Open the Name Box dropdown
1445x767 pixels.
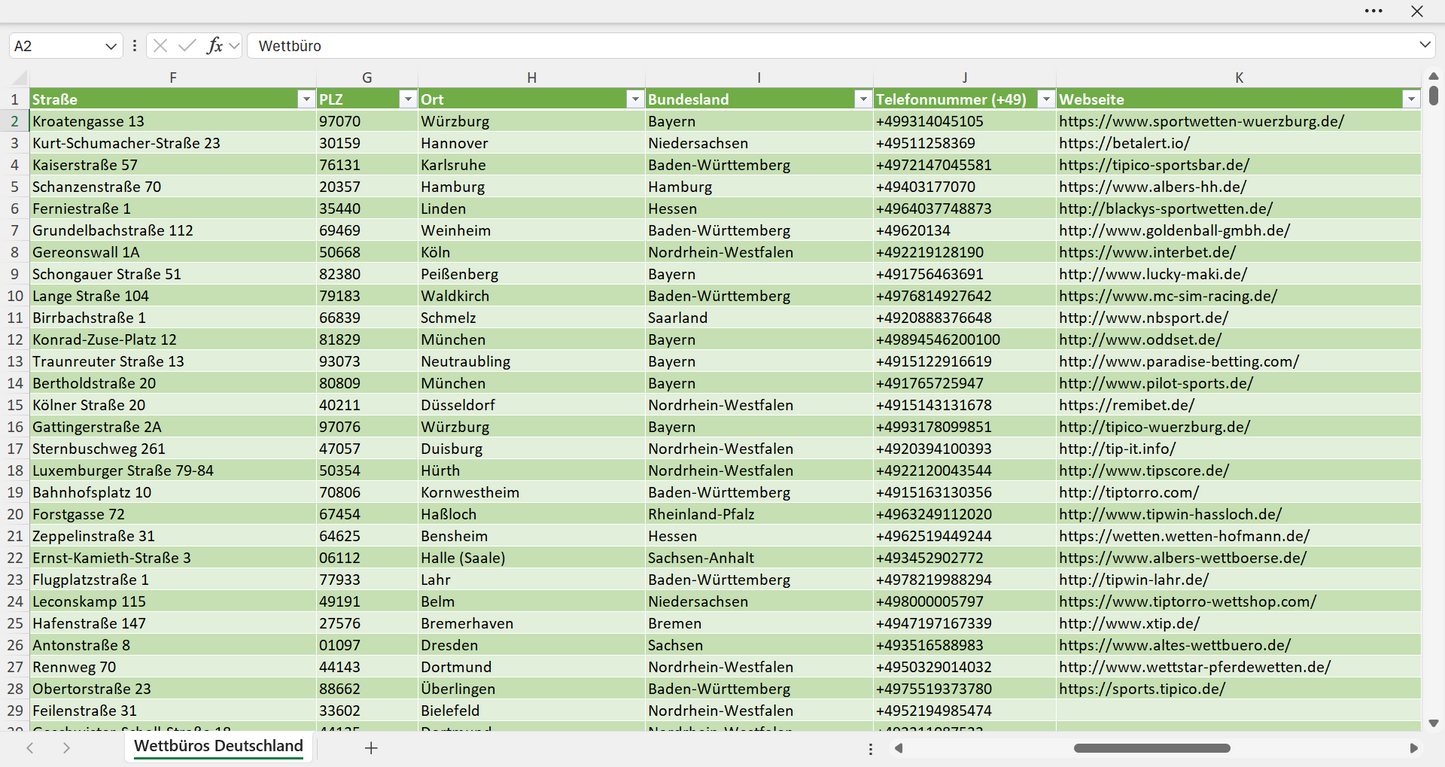tap(111, 46)
